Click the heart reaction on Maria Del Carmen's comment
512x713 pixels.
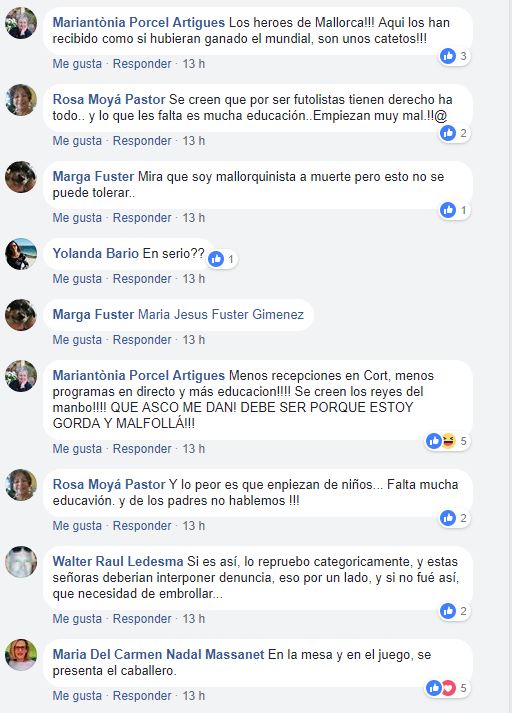(449, 688)
